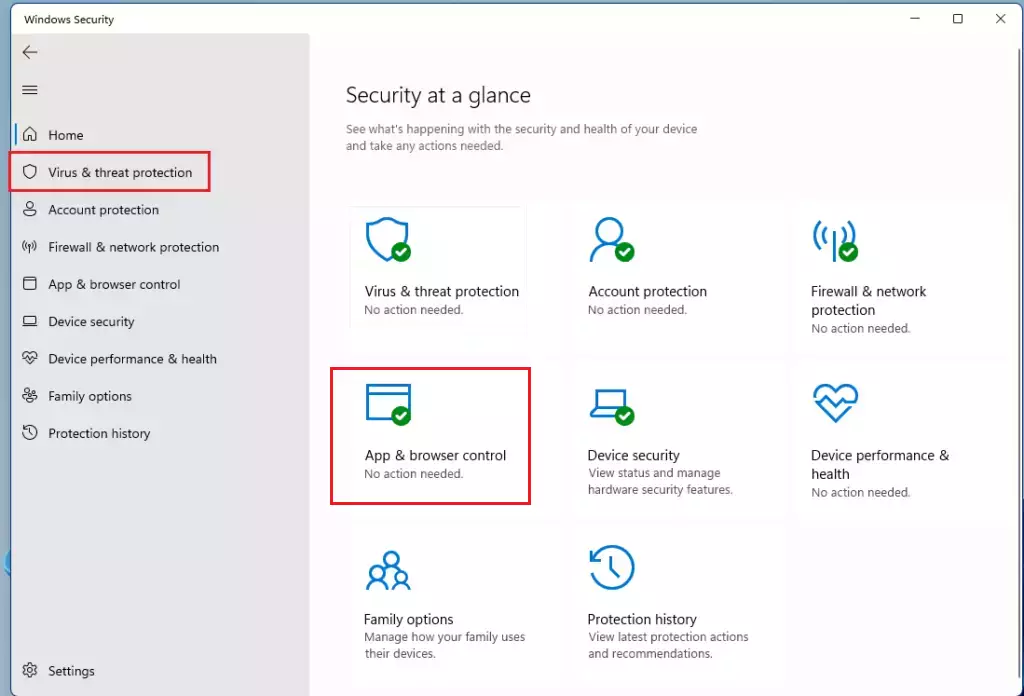This screenshot has height=696, width=1024.
Task: Open the Virus & threat protection tile title
Action: [441, 291]
